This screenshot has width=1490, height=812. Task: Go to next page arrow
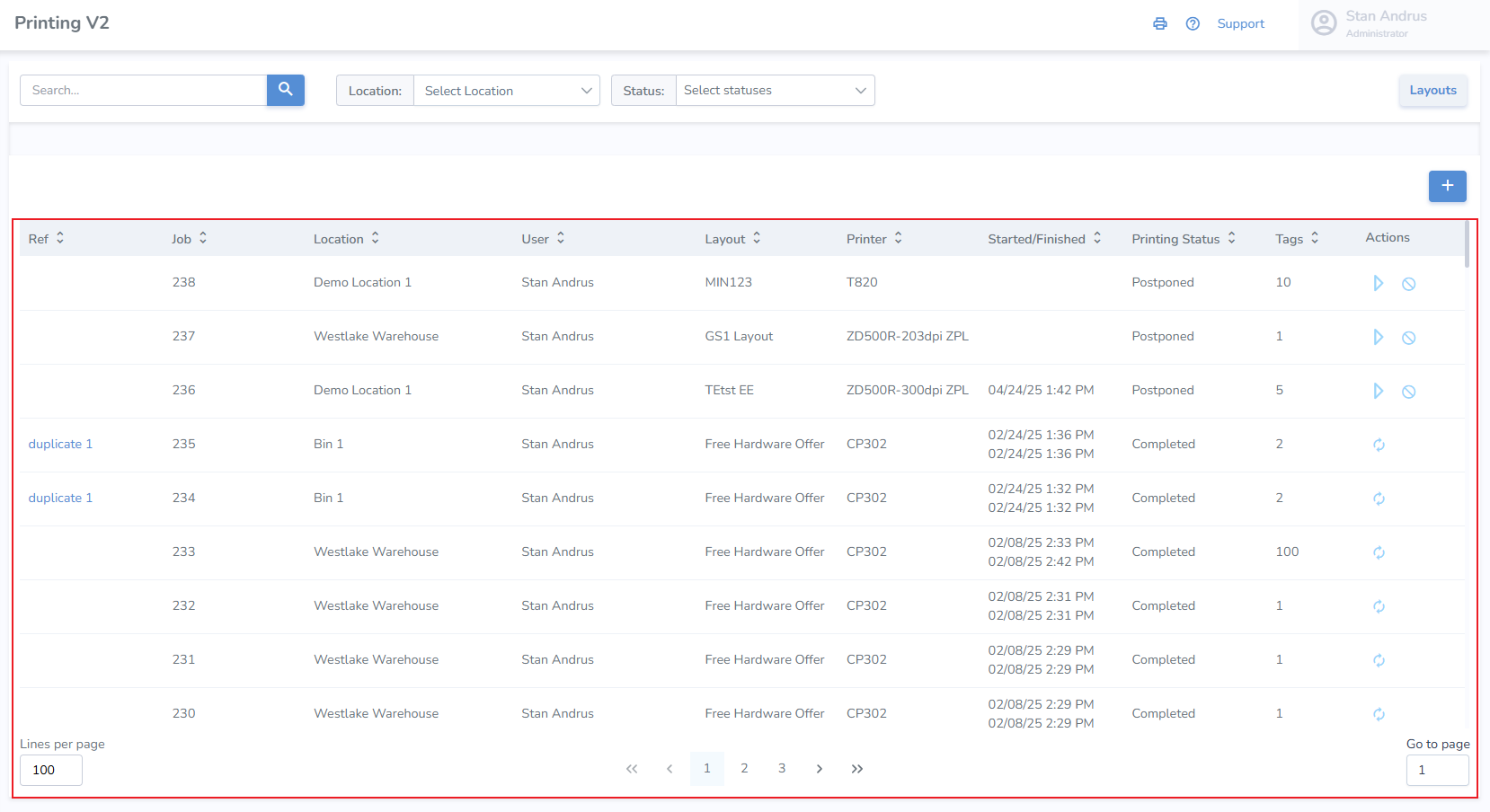pos(820,769)
